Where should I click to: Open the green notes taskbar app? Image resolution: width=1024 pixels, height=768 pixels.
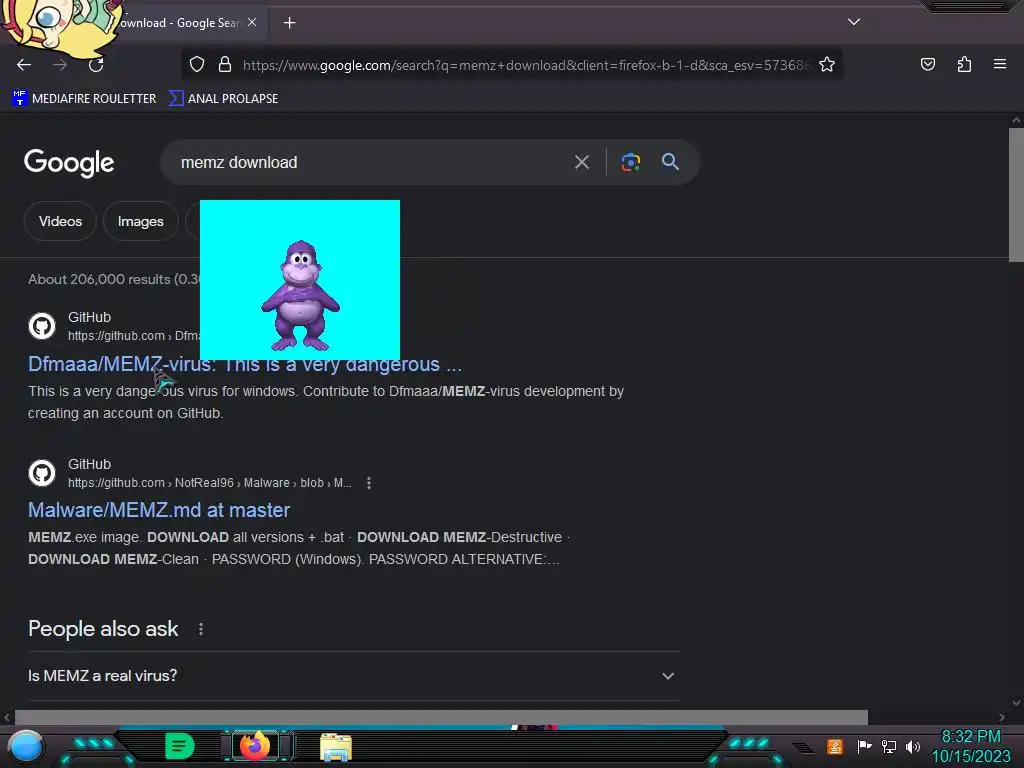(x=180, y=746)
